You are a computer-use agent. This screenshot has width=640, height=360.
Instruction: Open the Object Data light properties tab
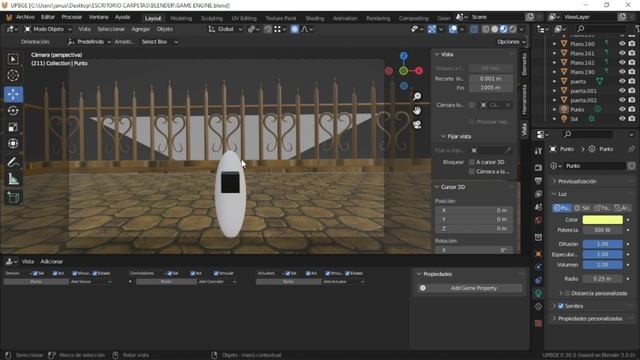click(x=538, y=293)
